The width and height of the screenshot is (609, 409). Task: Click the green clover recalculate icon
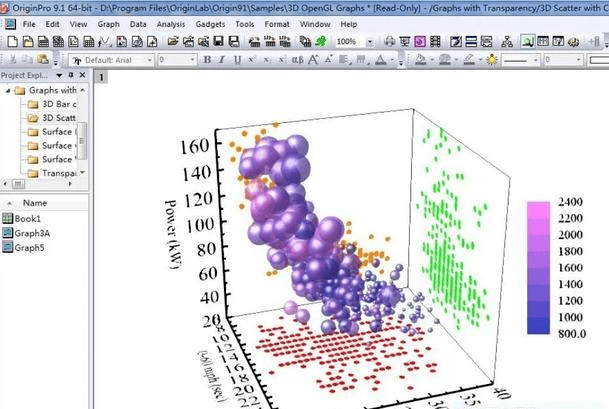(321, 41)
